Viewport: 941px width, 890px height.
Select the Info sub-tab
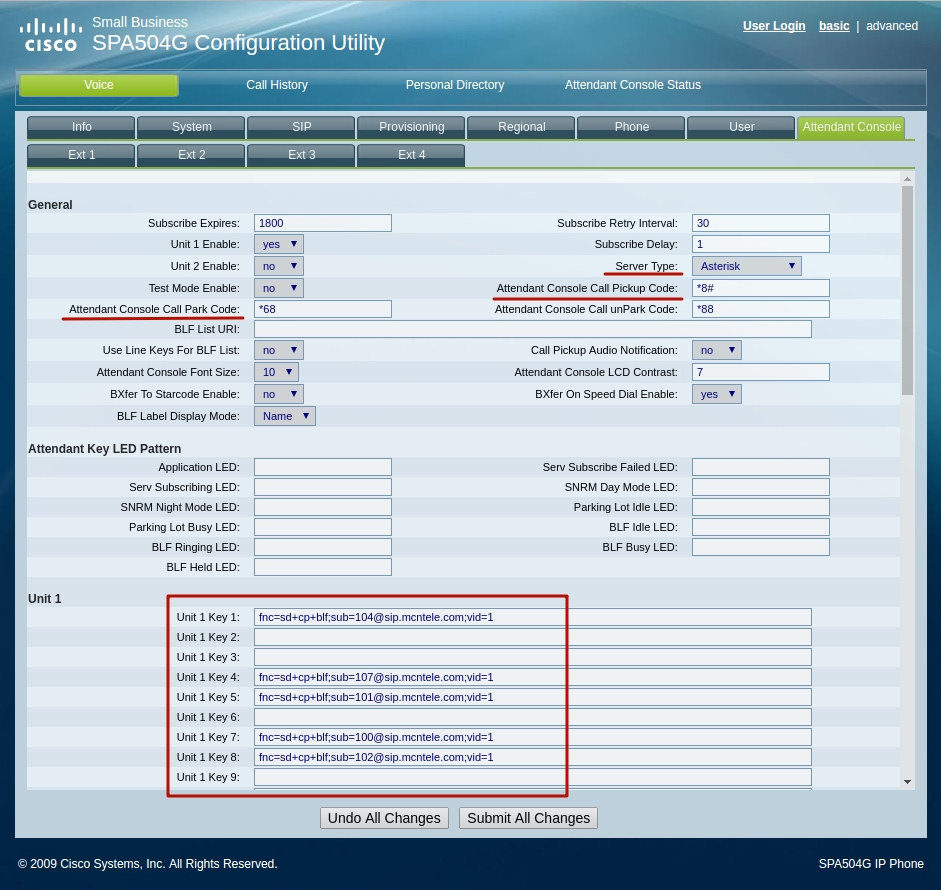82,127
